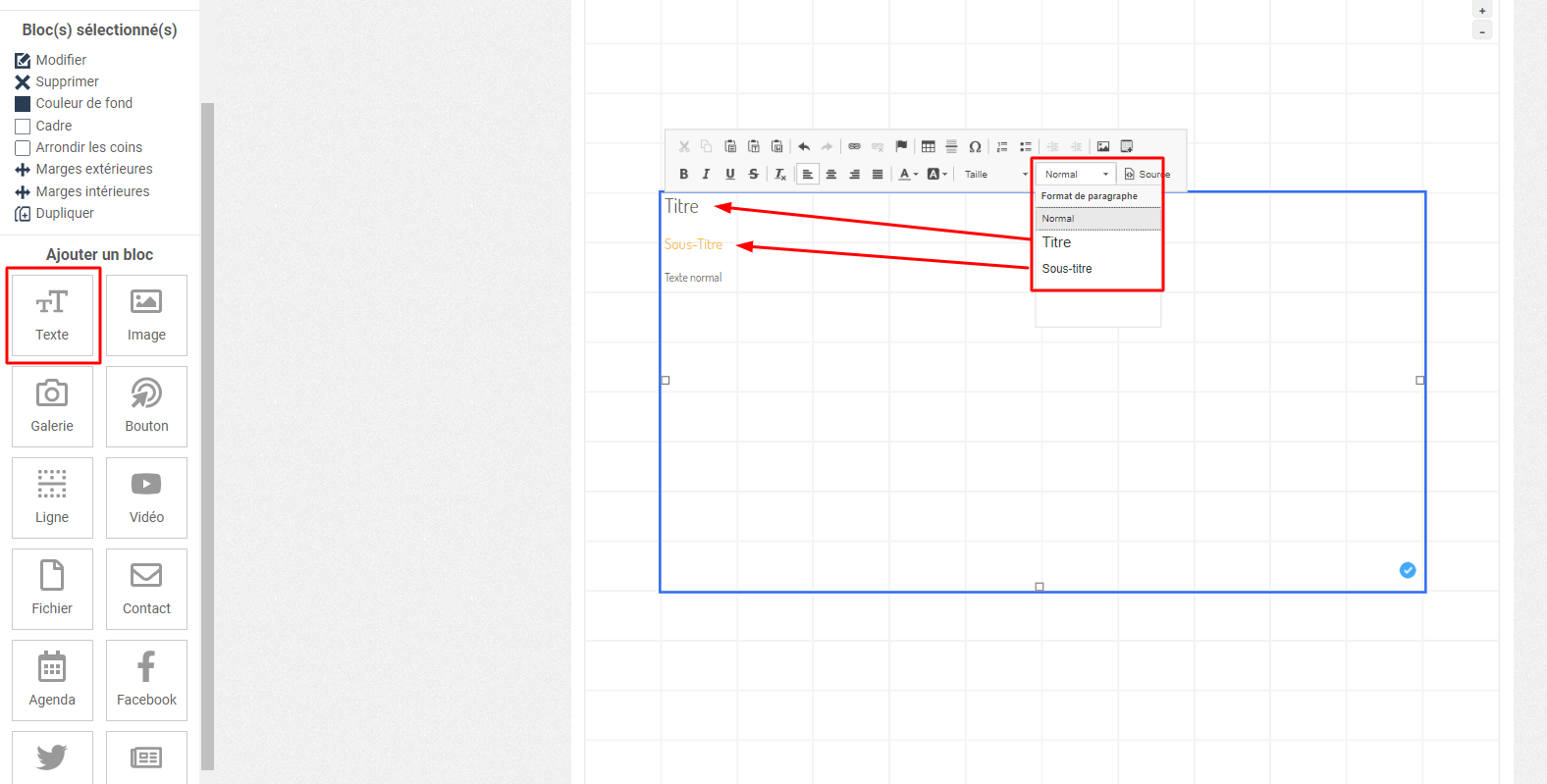Click the undo arrow in toolbar

coord(804,146)
